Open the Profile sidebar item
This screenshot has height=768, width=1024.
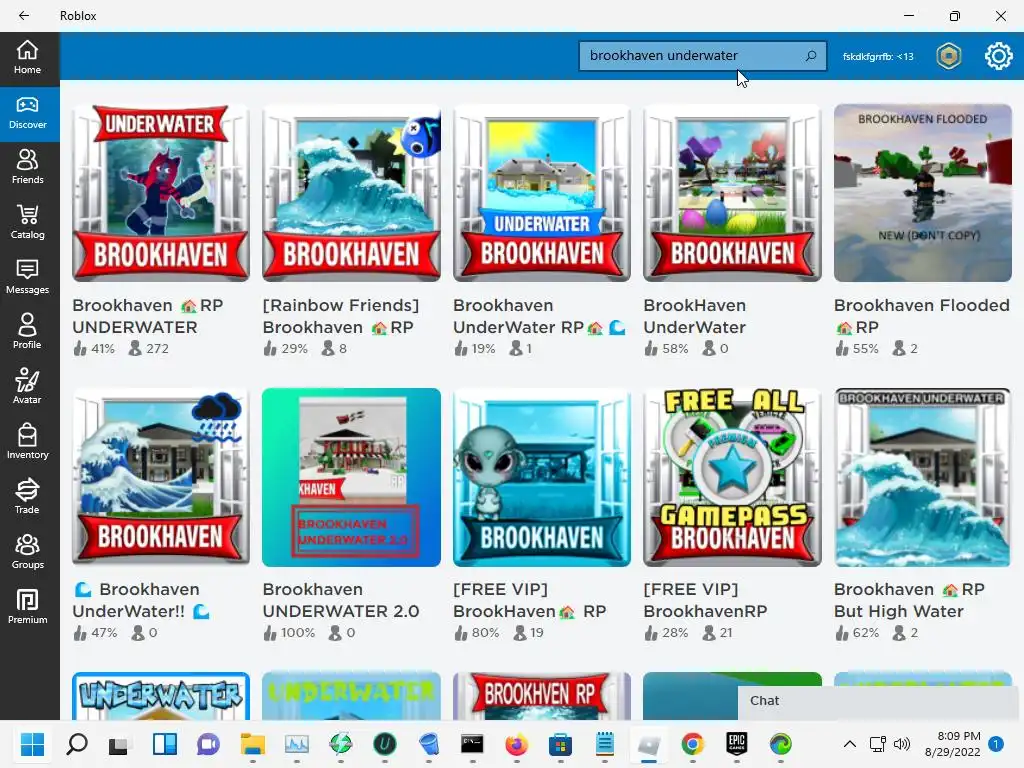27,332
